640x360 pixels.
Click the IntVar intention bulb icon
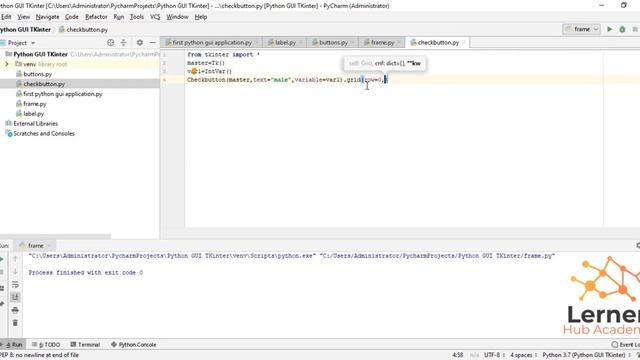[194, 71]
